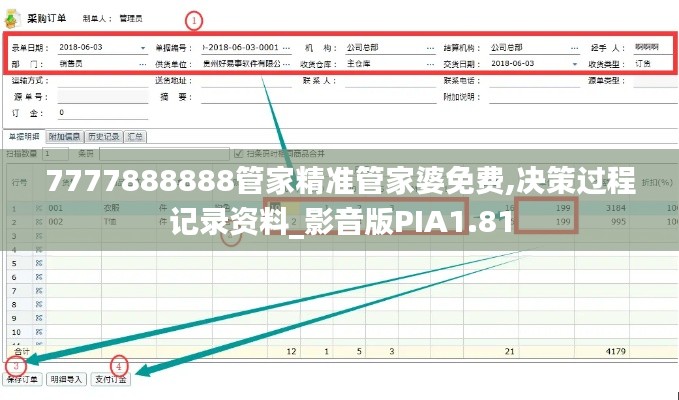679x400 pixels.
Task: Click the 联系电话 input field
Action: [534, 81]
